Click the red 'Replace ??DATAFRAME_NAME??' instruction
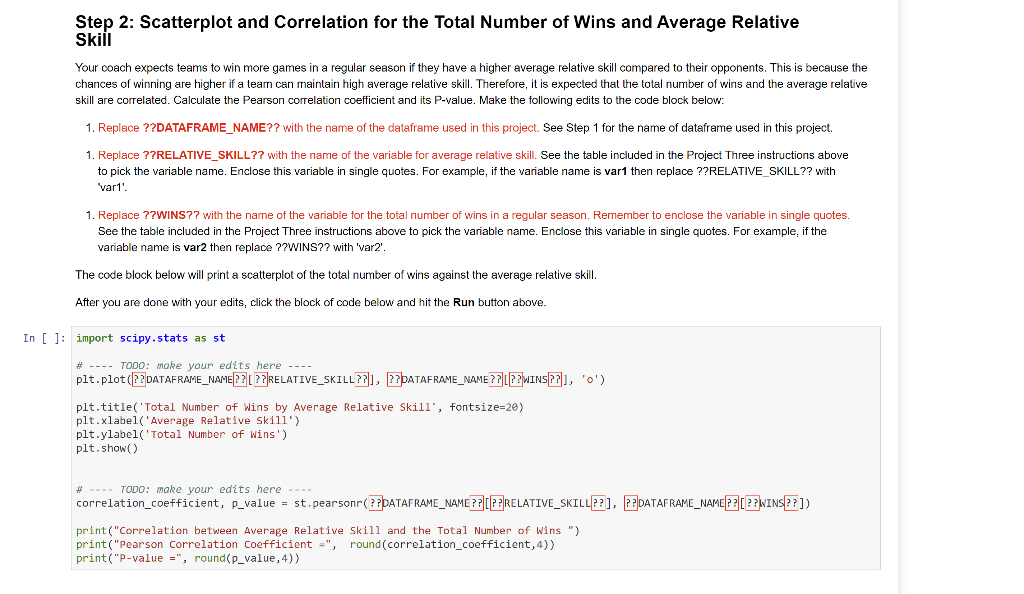Image resolution: width=1024 pixels, height=594 pixels. point(319,128)
